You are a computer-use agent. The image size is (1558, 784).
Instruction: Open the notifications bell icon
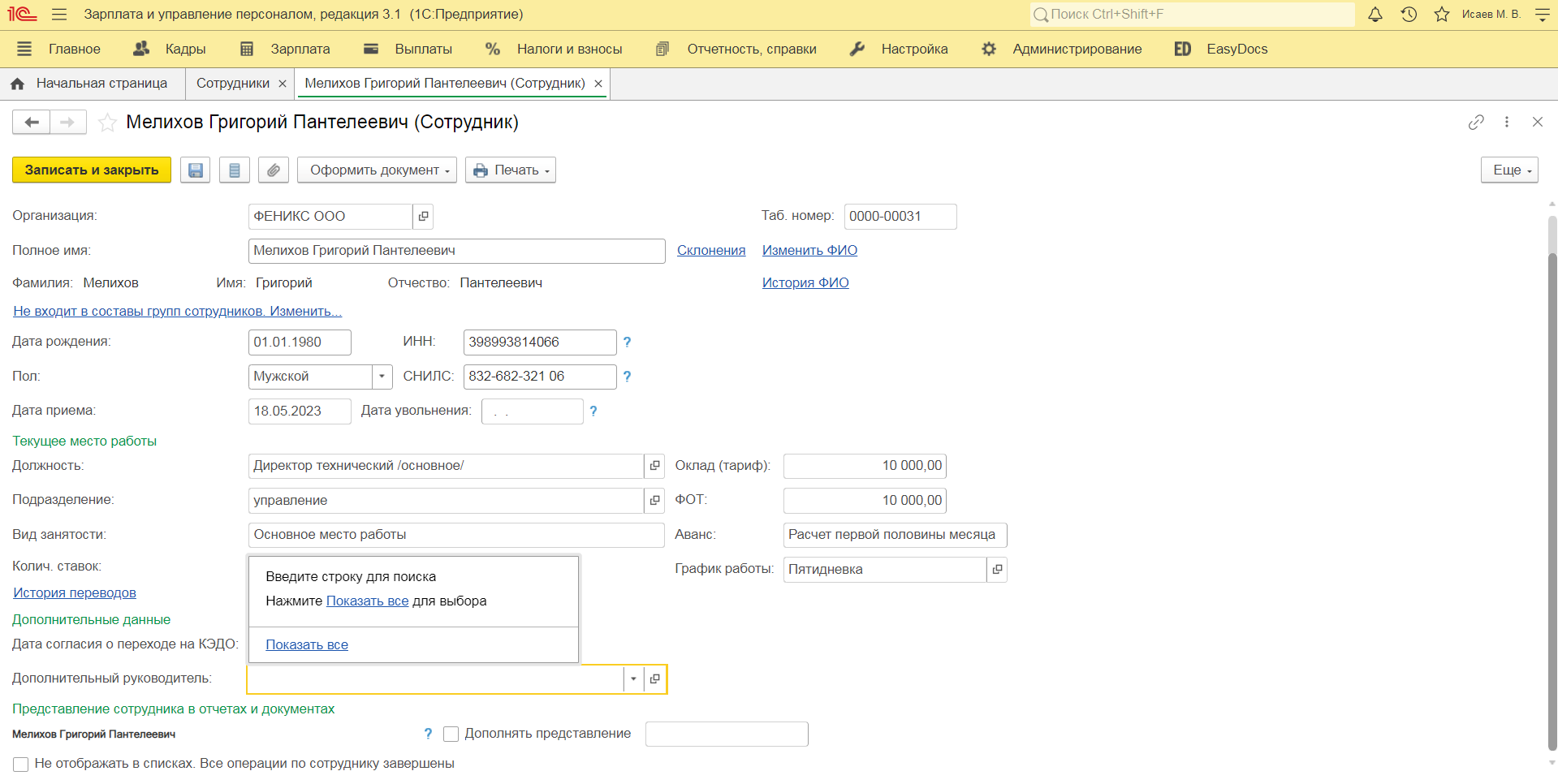coord(1375,15)
